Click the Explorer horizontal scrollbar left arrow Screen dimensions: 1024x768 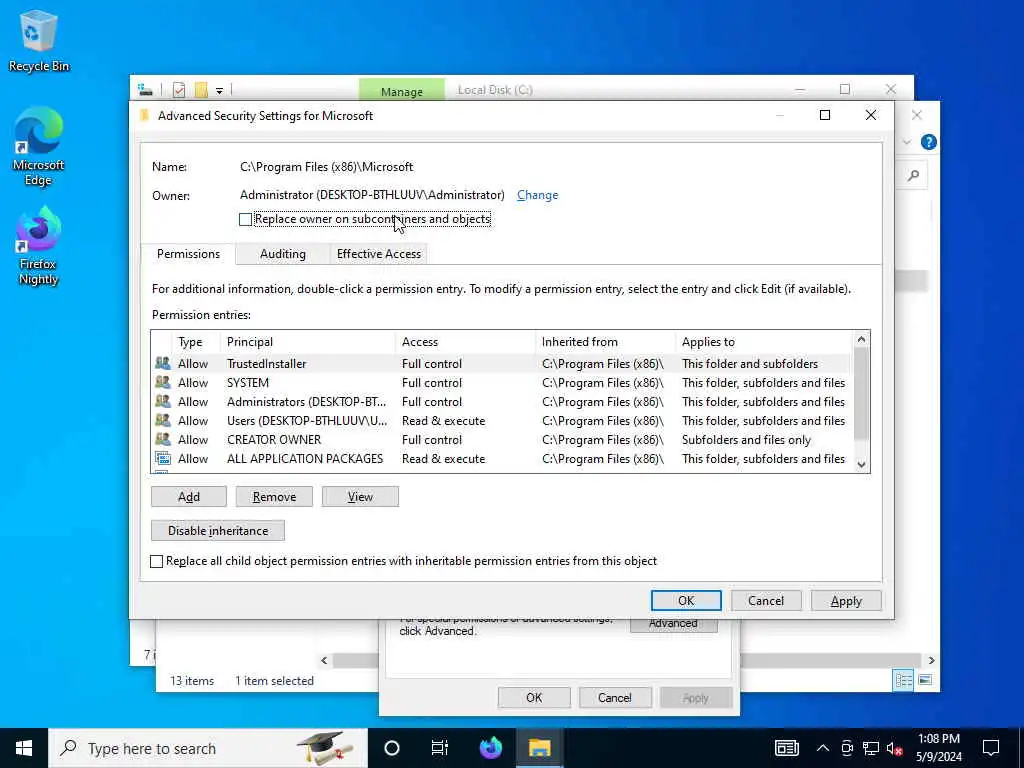pos(324,660)
